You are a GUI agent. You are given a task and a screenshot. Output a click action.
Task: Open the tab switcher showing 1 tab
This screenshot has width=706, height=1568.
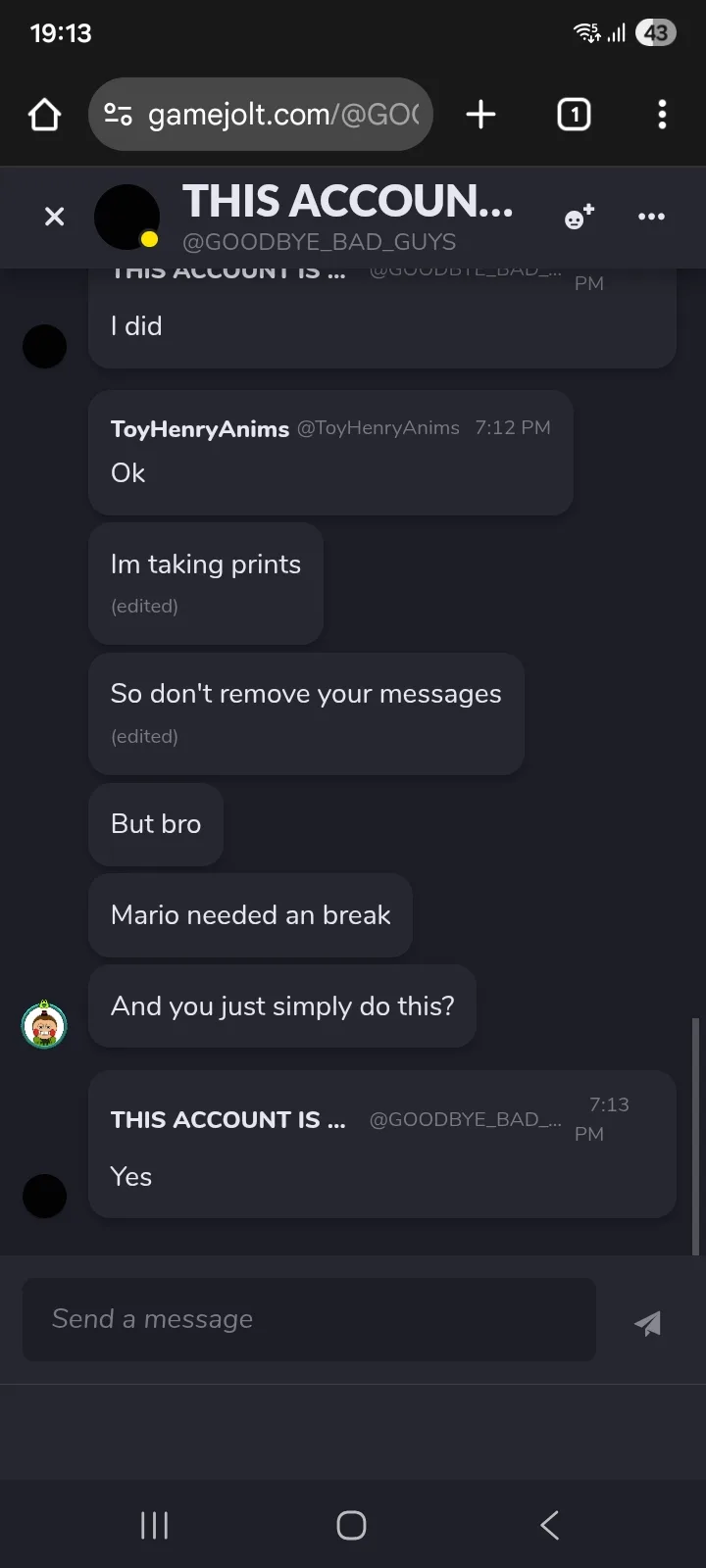(x=574, y=115)
